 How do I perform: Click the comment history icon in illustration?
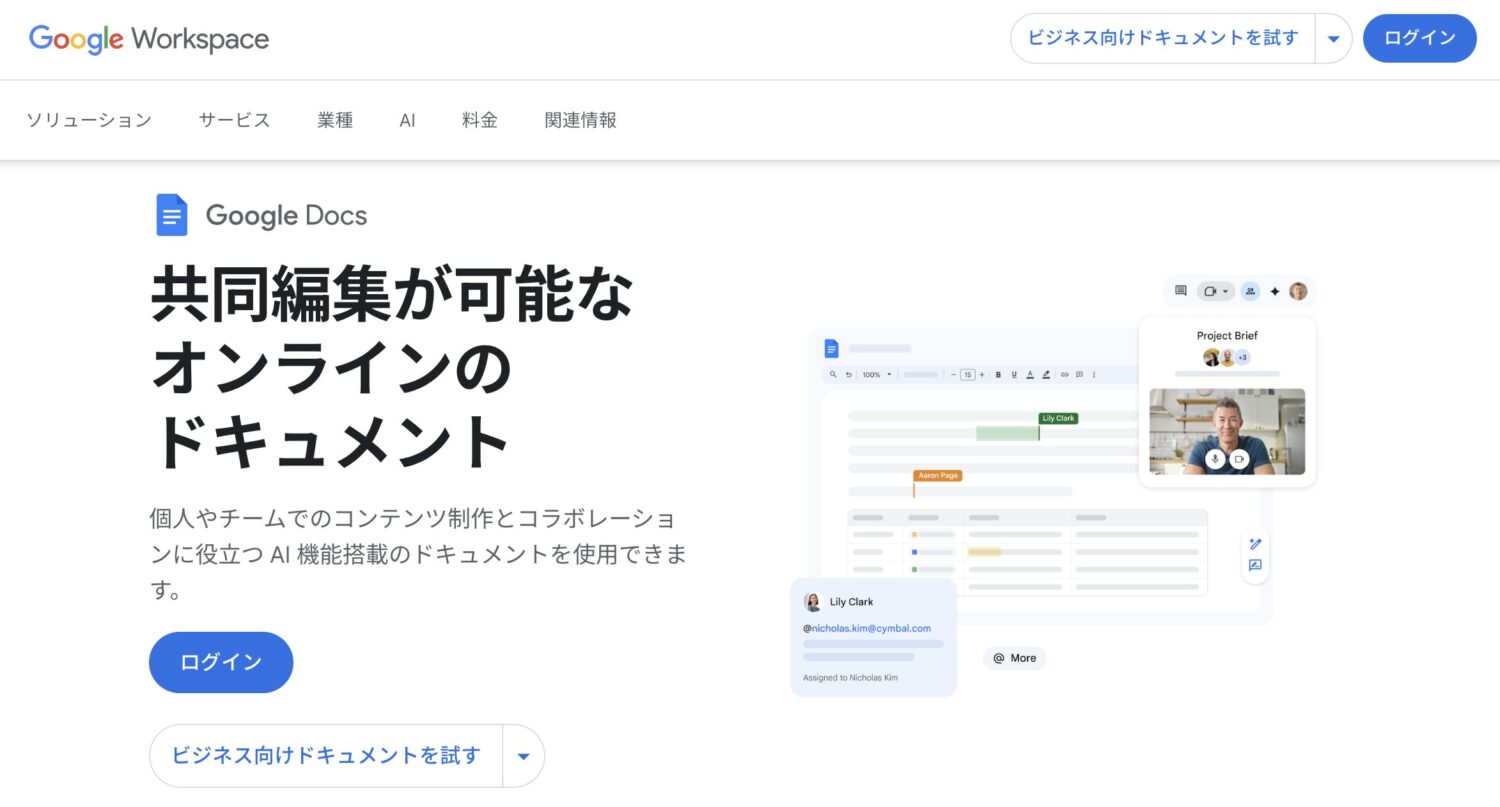pyautogui.click(x=1181, y=291)
